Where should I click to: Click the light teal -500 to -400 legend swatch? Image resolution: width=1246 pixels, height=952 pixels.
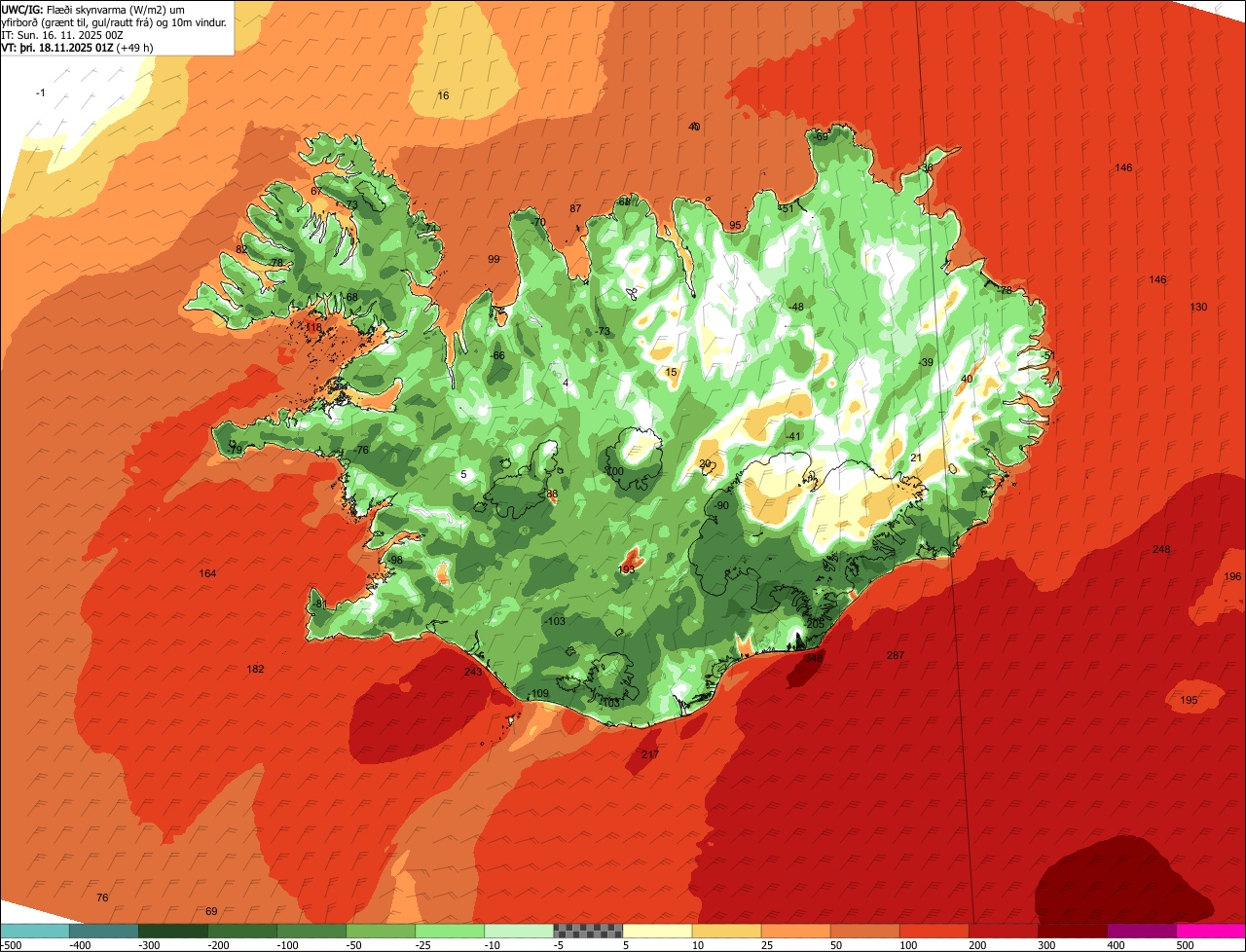(x=34, y=931)
